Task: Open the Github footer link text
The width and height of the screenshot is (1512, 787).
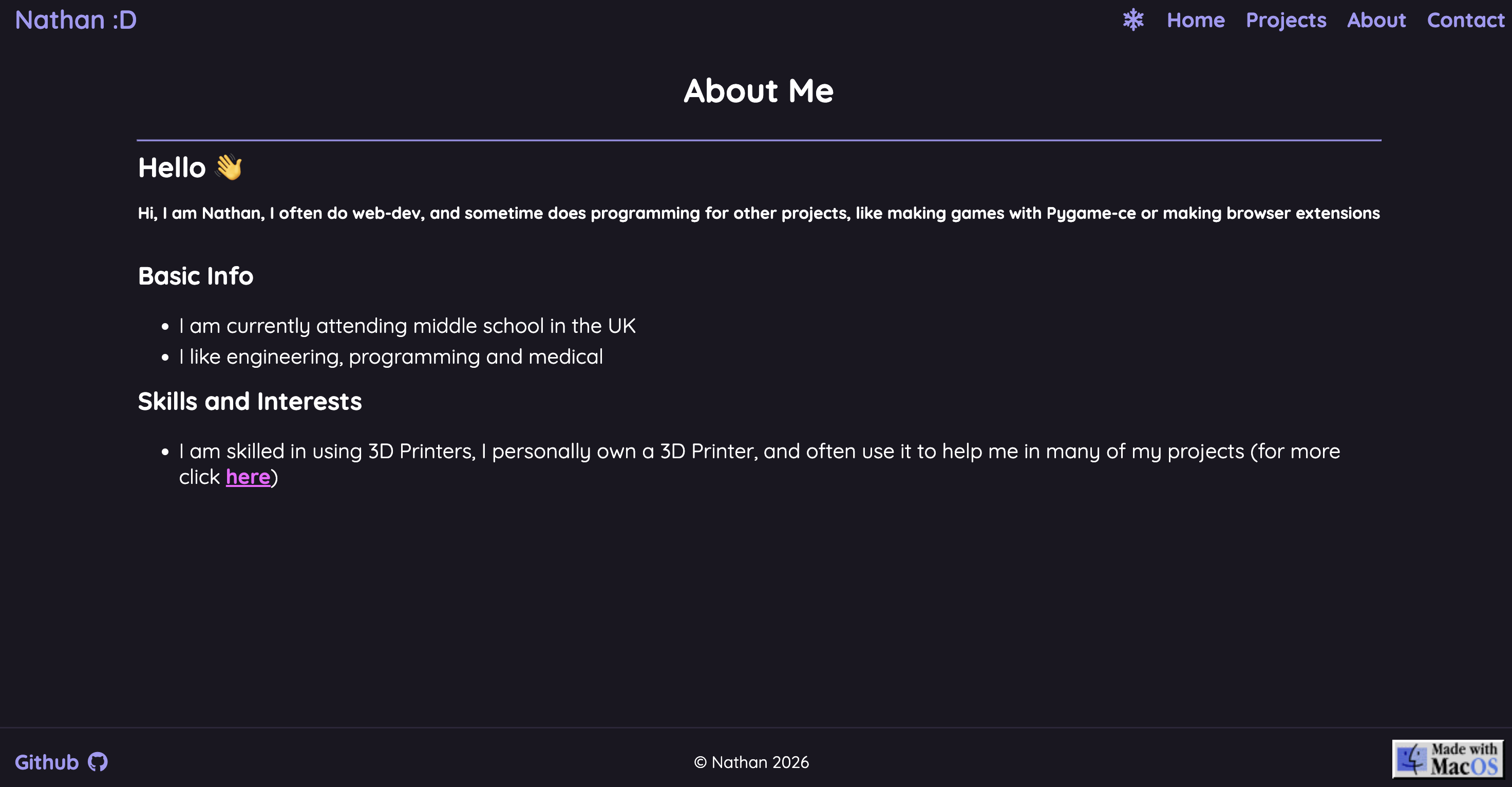Action: pos(46,762)
